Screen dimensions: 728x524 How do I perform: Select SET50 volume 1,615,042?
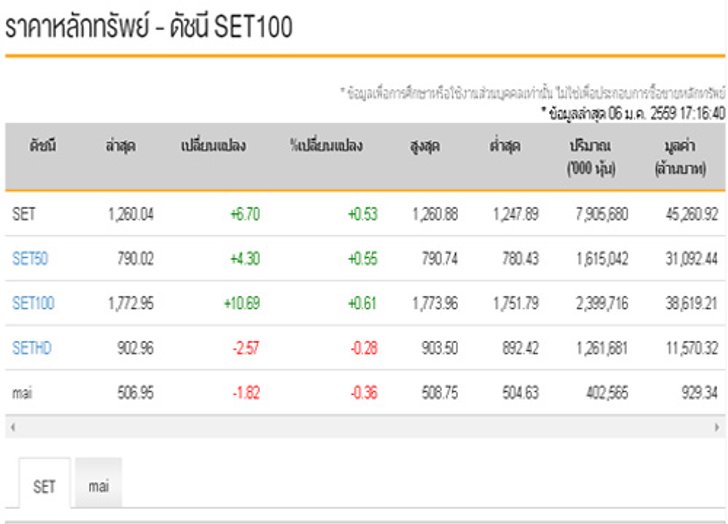(x=602, y=259)
